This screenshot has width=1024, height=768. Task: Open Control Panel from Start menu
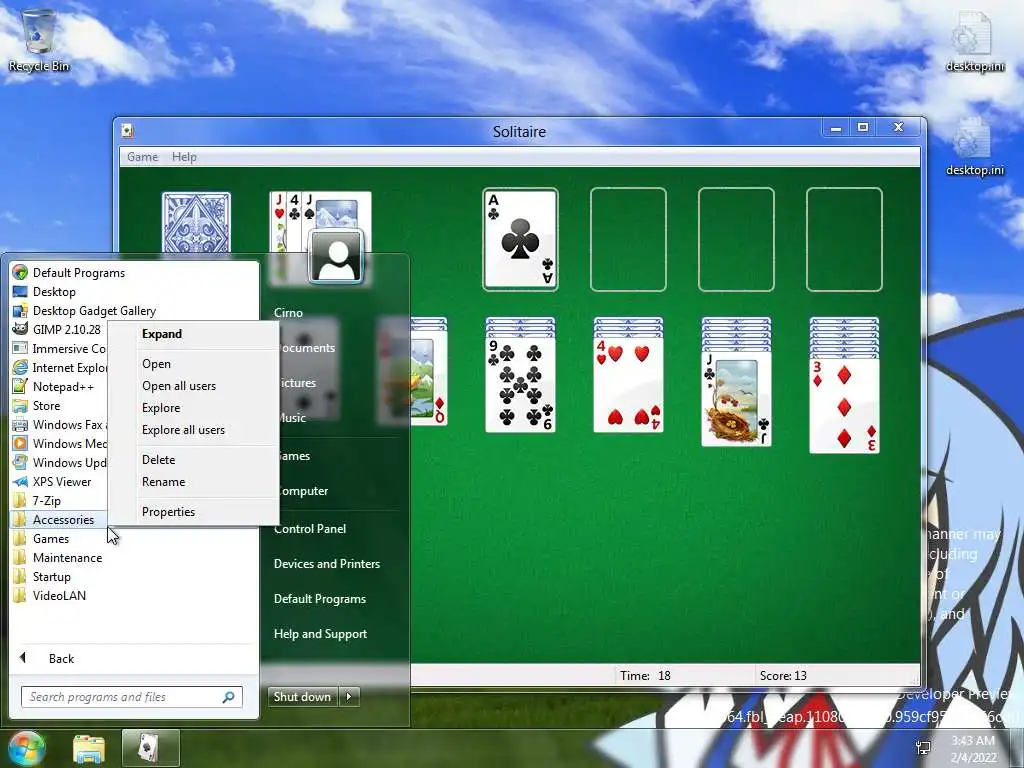pyautogui.click(x=310, y=529)
